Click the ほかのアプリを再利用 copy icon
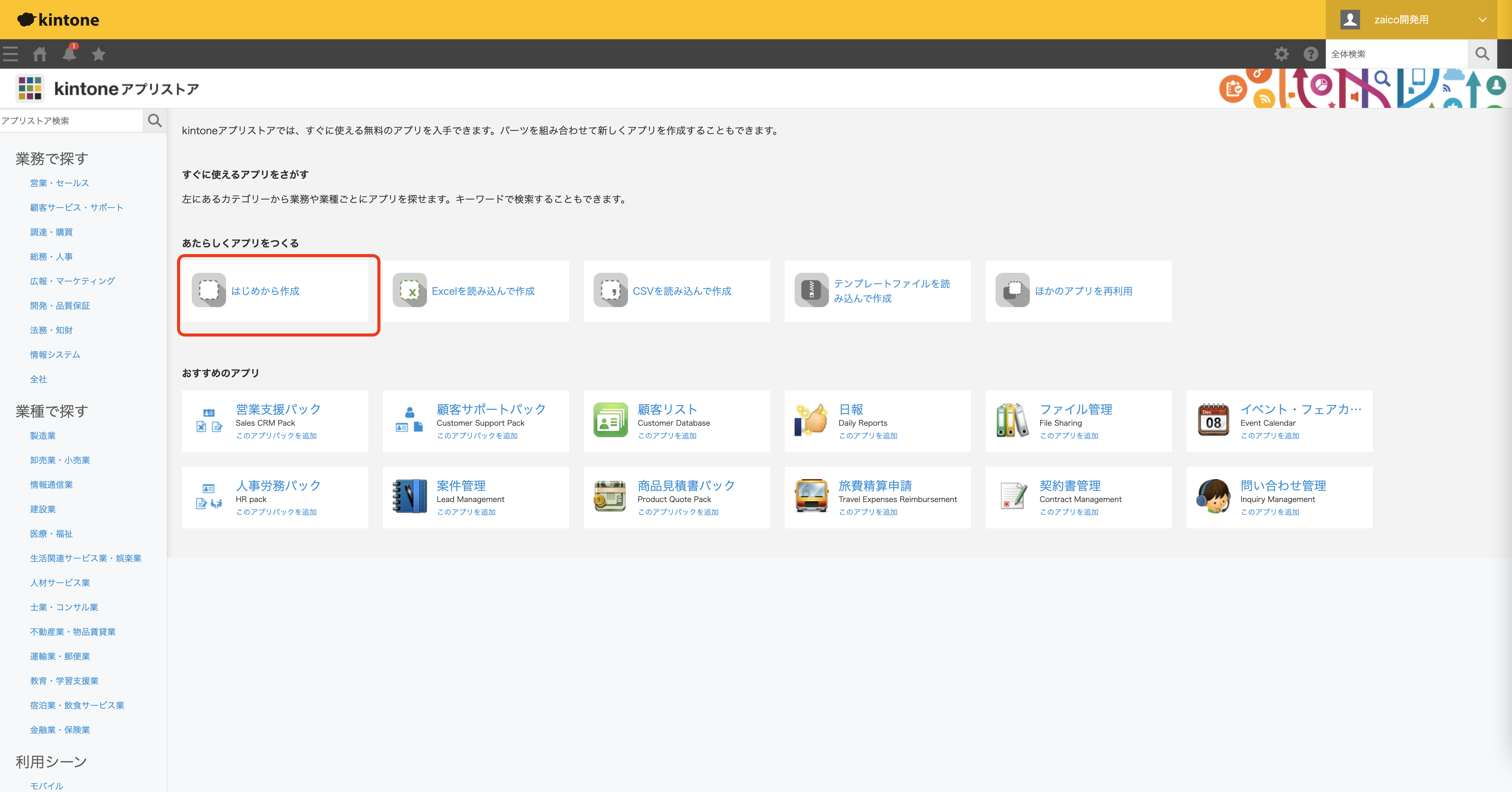The height and width of the screenshot is (792, 1512). pos(1012,290)
